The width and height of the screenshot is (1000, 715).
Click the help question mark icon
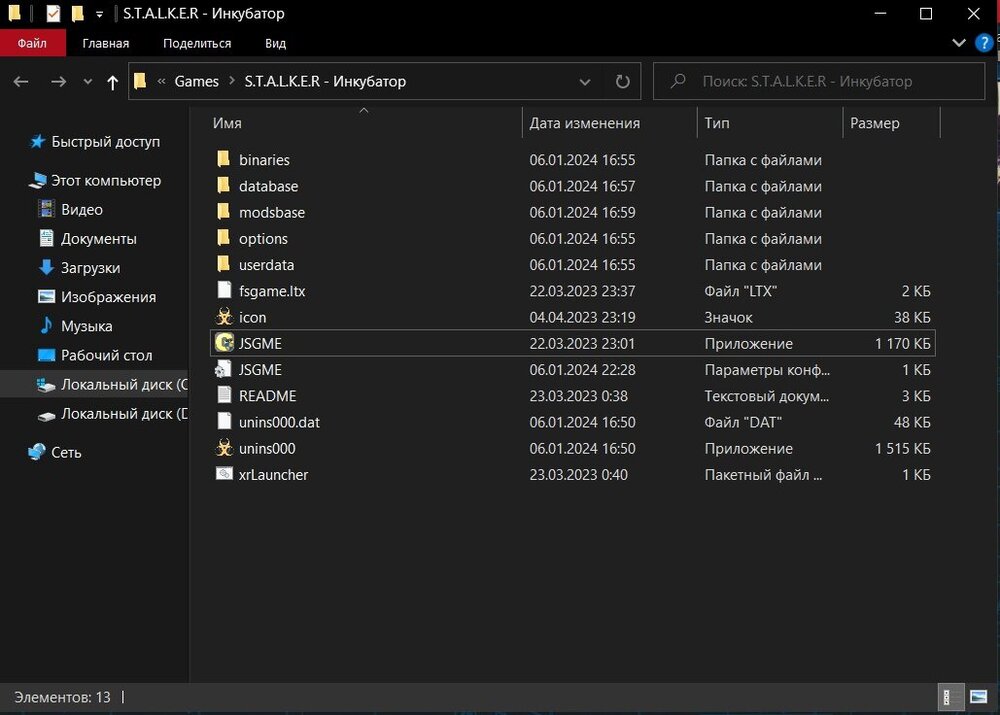click(983, 43)
